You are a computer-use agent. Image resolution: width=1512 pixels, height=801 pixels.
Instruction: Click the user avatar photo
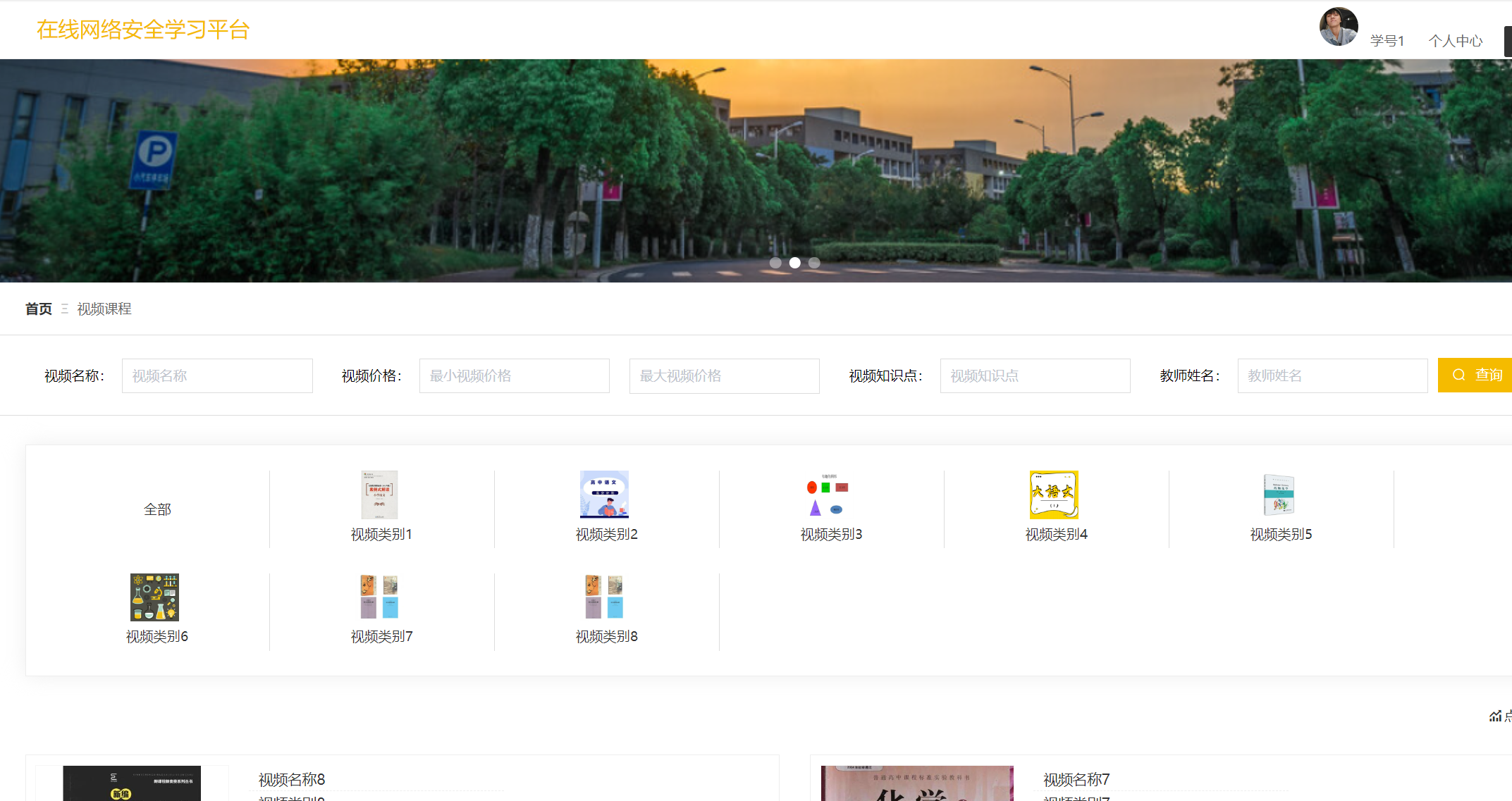coord(1338,27)
